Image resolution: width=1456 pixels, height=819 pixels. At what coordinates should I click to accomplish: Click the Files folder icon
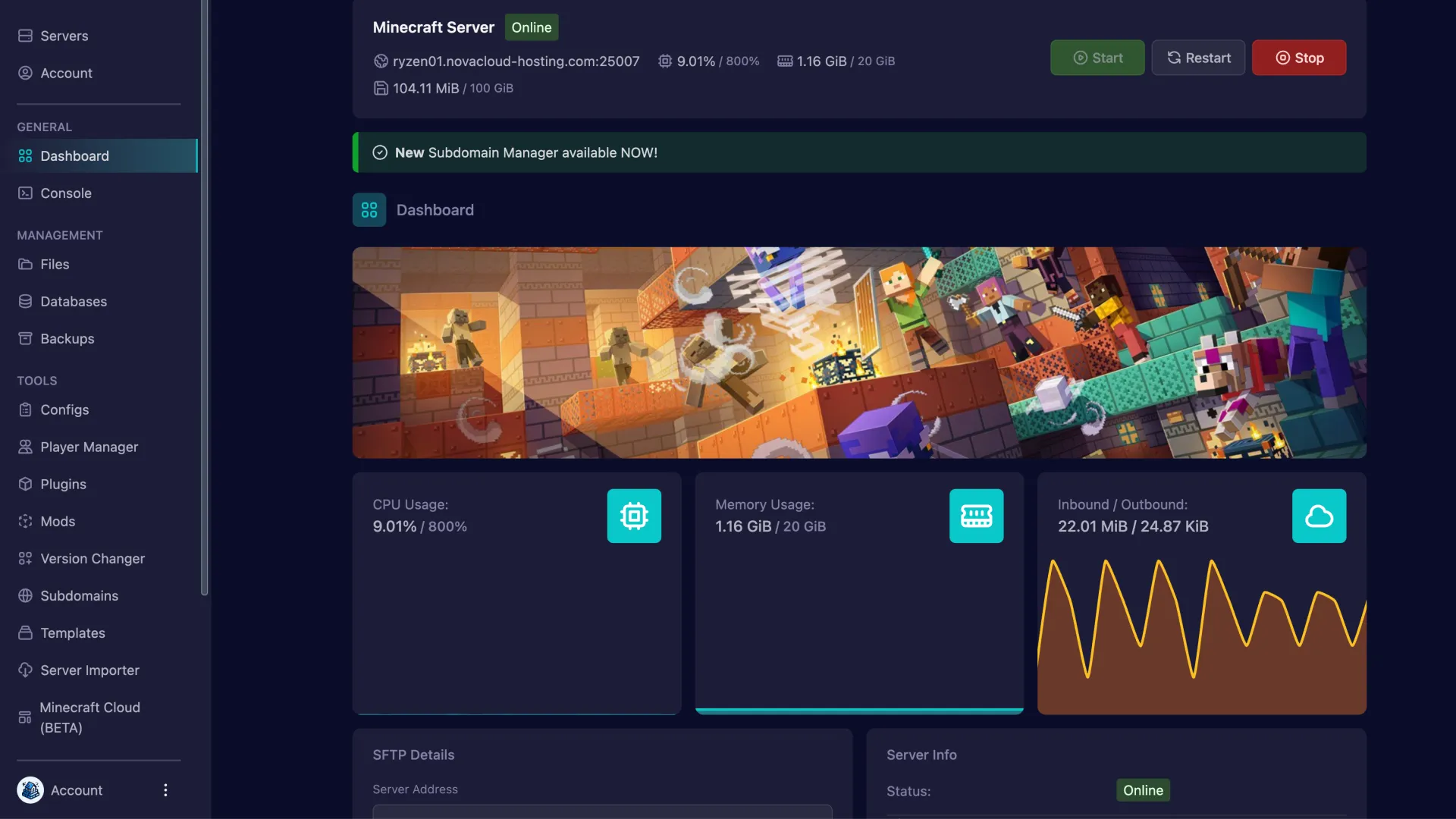[x=25, y=264]
